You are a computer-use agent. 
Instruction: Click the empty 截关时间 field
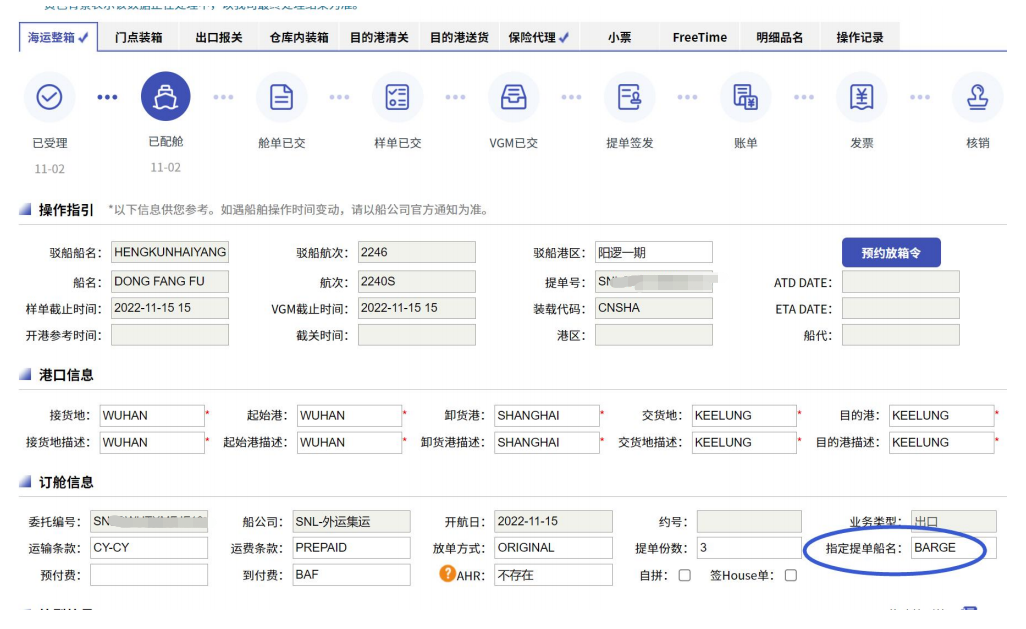(x=417, y=335)
